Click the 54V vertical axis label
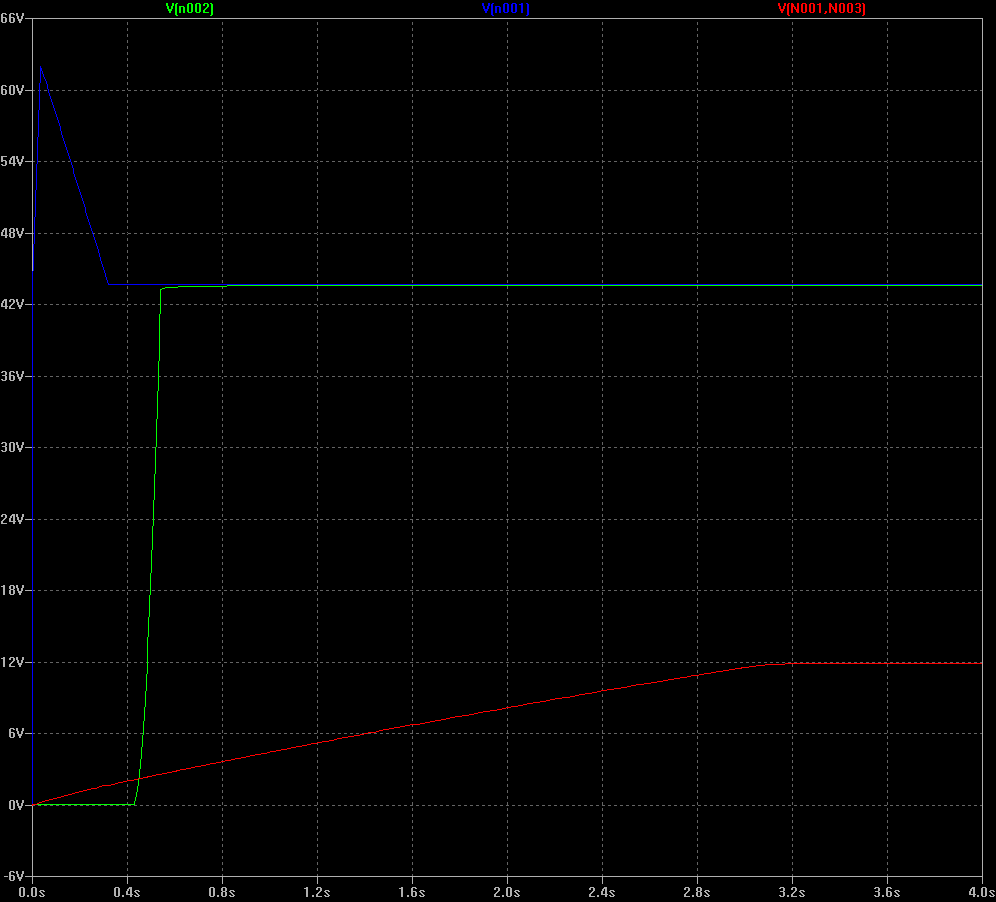 [12, 161]
